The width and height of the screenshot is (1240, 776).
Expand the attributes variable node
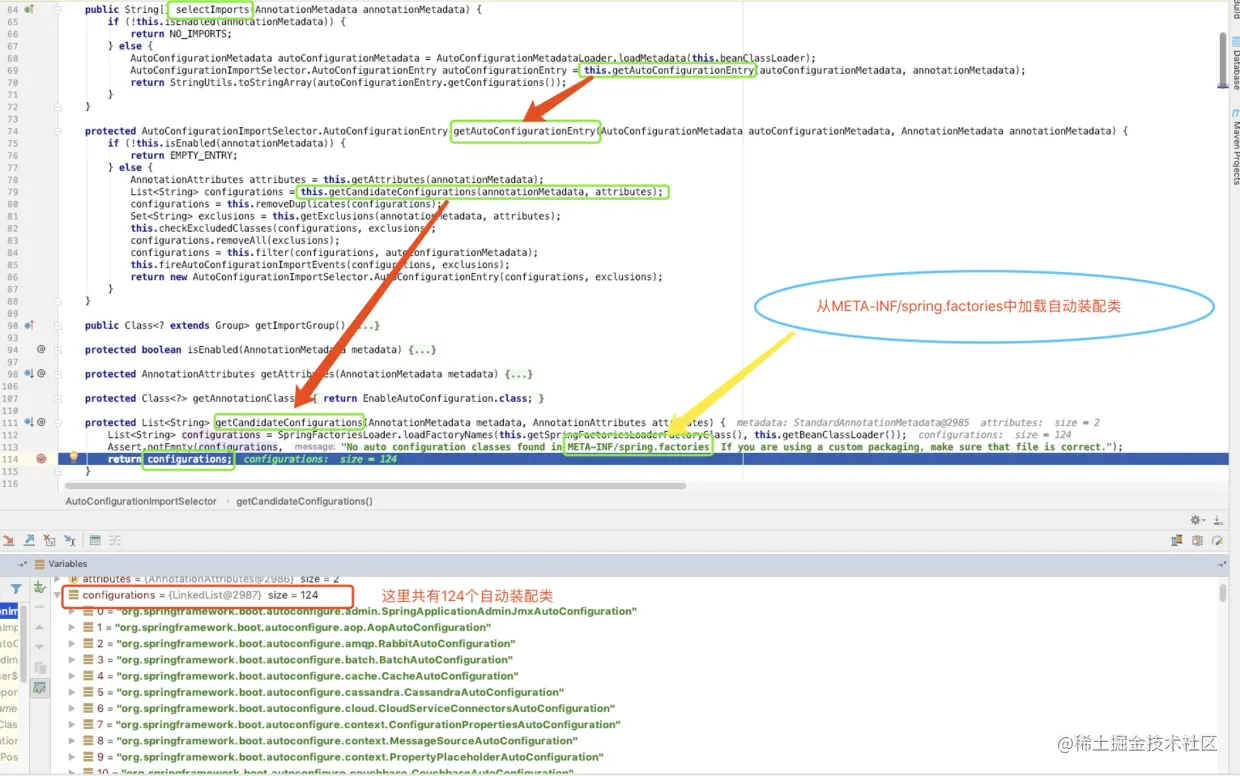click(x=57, y=579)
